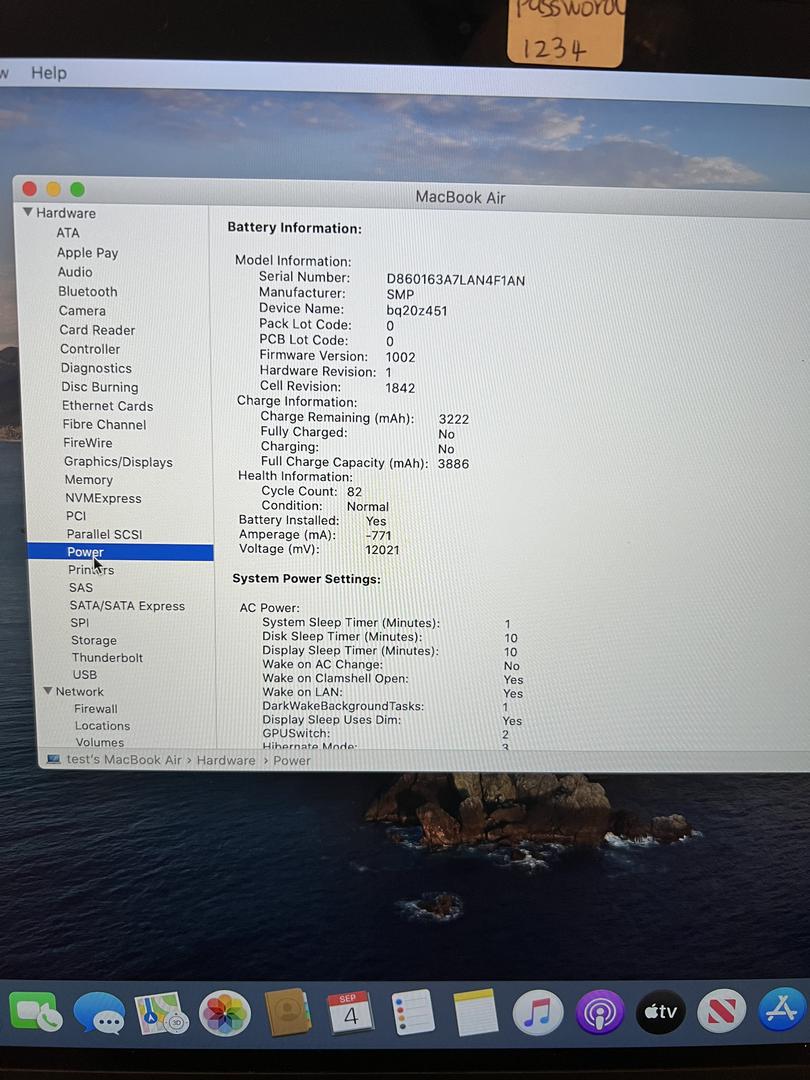Image resolution: width=810 pixels, height=1080 pixels.
Task: Select ATA in the sidebar
Action: tap(68, 233)
